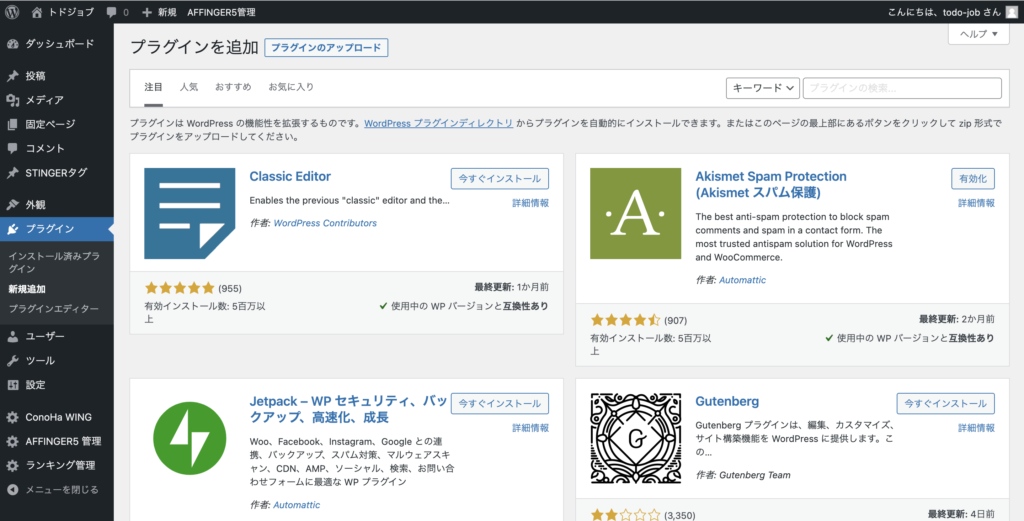Image resolution: width=1024 pixels, height=521 pixels.
Task: Click the 外観 paintbrush icon
Action: pyautogui.click(x=12, y=204)
